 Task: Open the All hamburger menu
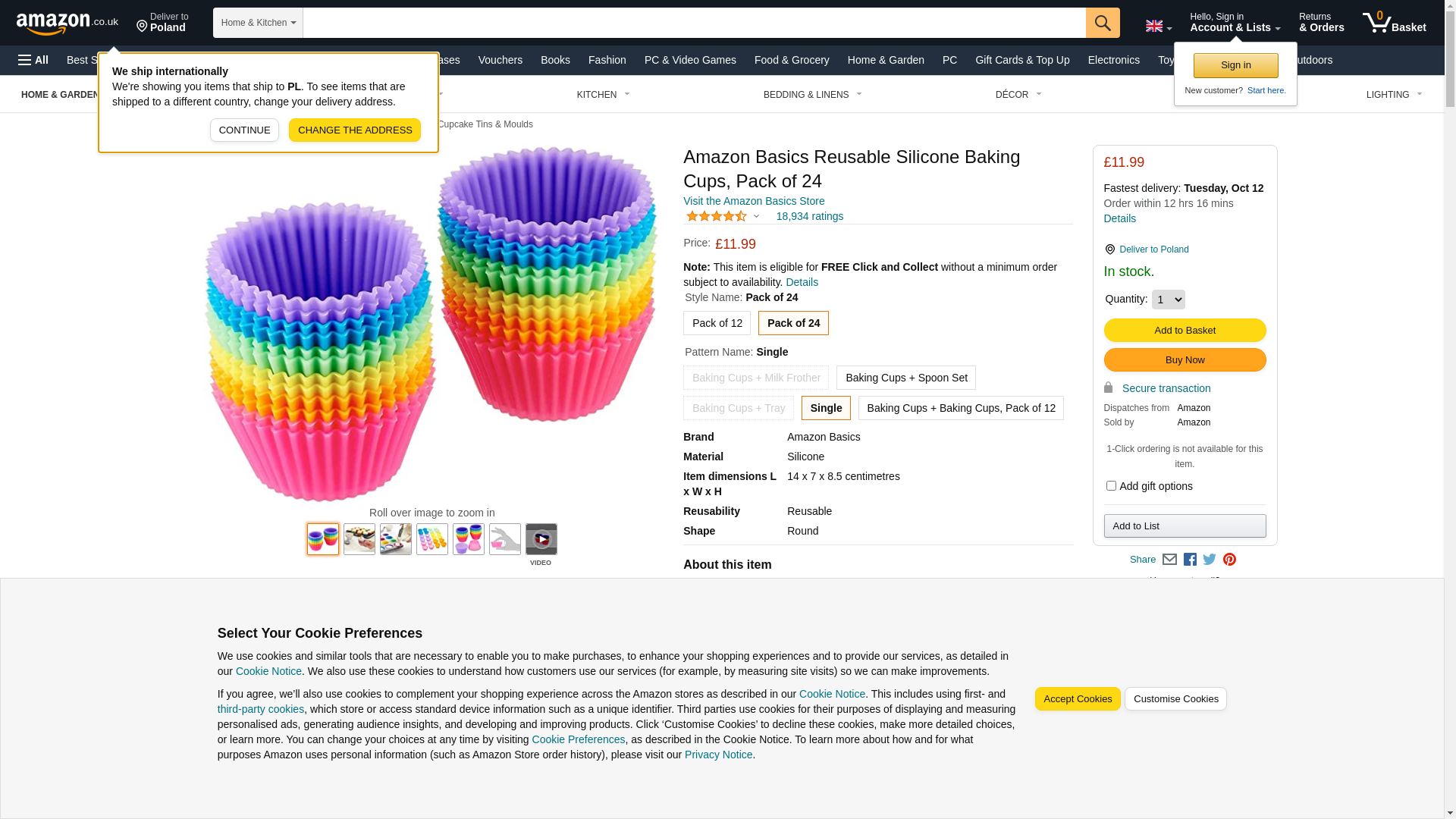pyautogui.click(x=33, y=60)
